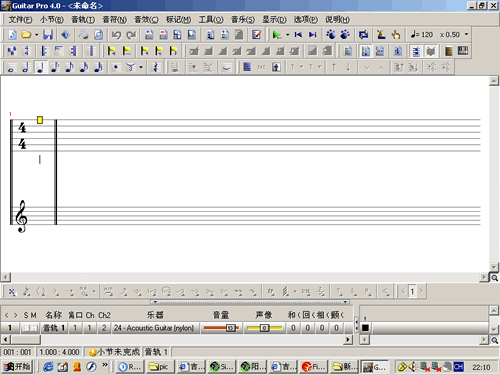Click the save floppy disk icon
Viewport: 500px width, 375px height.
(x=48, y=35)
